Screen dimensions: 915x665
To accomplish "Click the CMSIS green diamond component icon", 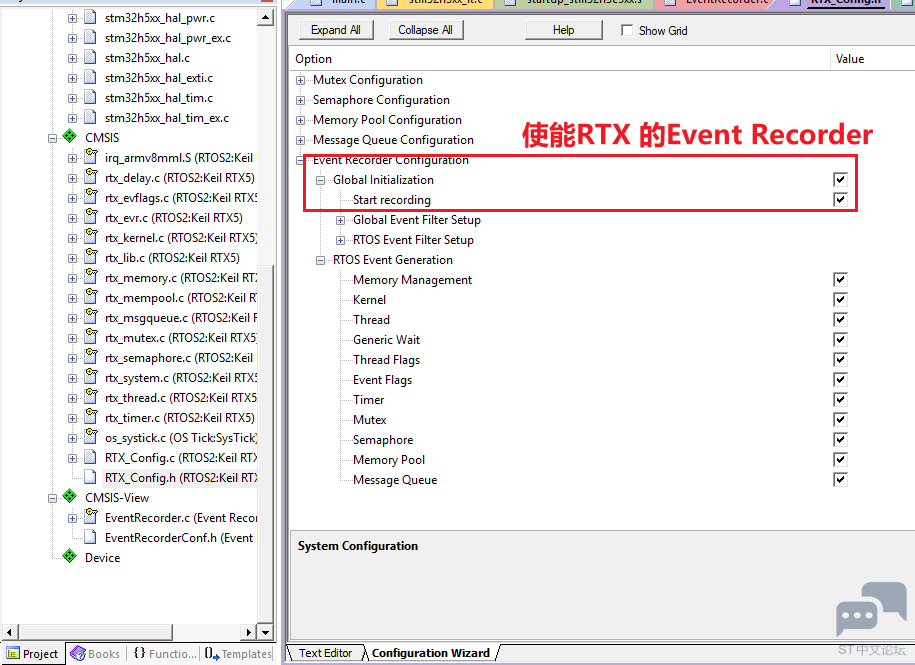I will [69, 136].
